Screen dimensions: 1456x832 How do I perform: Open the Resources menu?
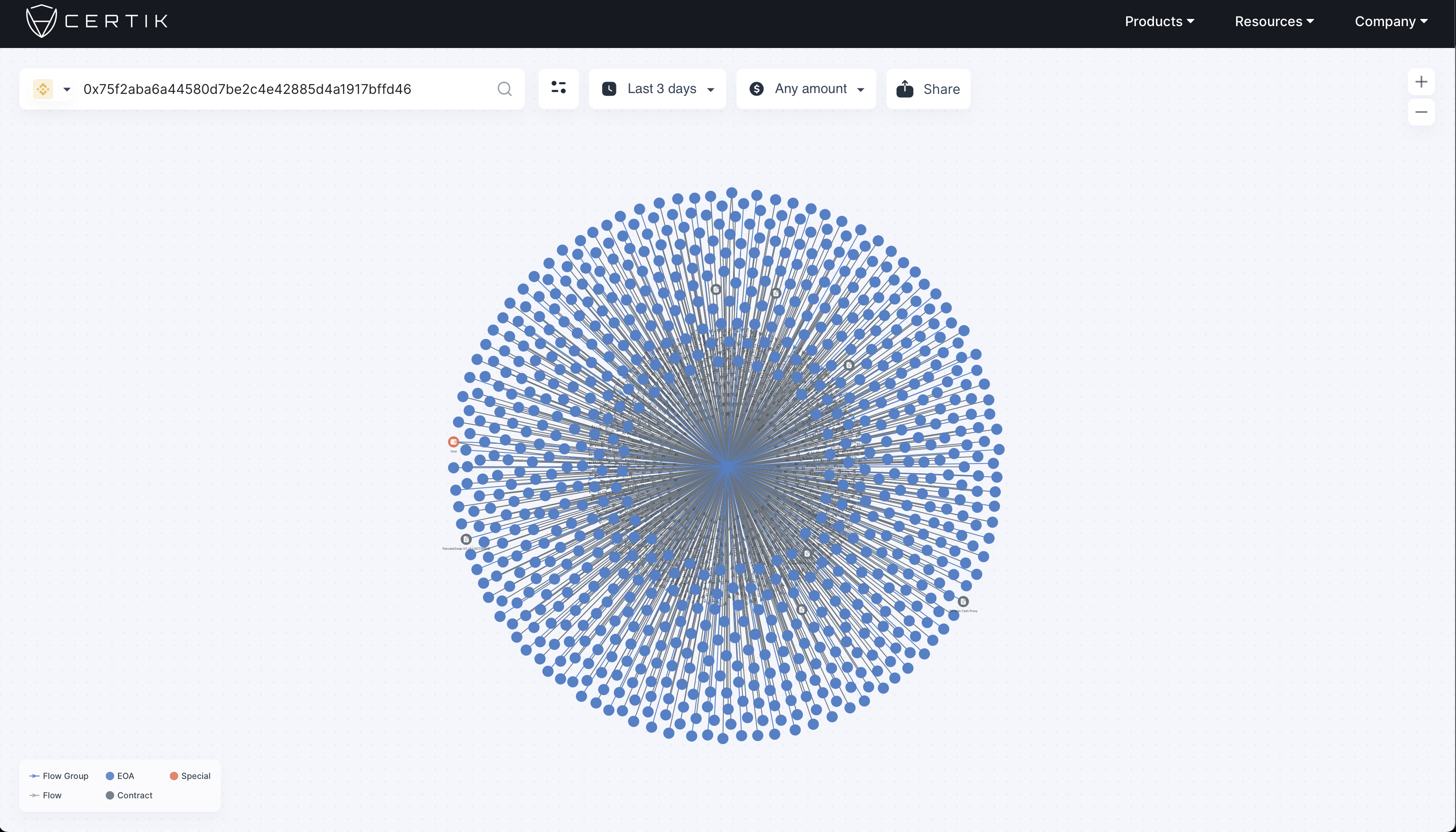[x=1274, y=22]
